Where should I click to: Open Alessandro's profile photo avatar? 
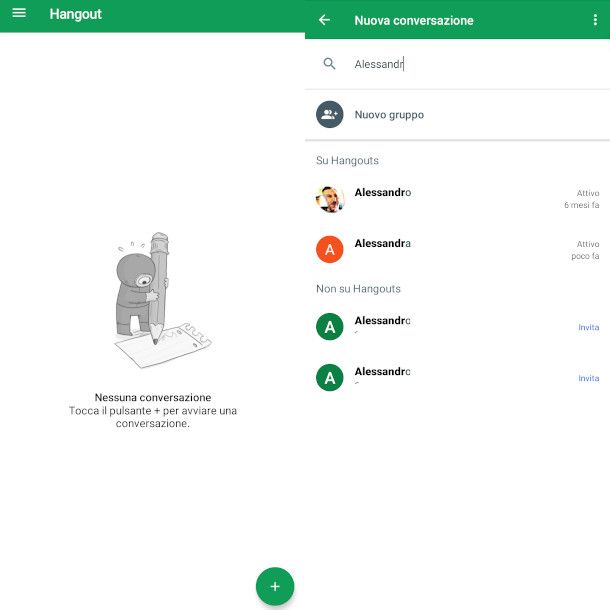click(x=330, y=198)
